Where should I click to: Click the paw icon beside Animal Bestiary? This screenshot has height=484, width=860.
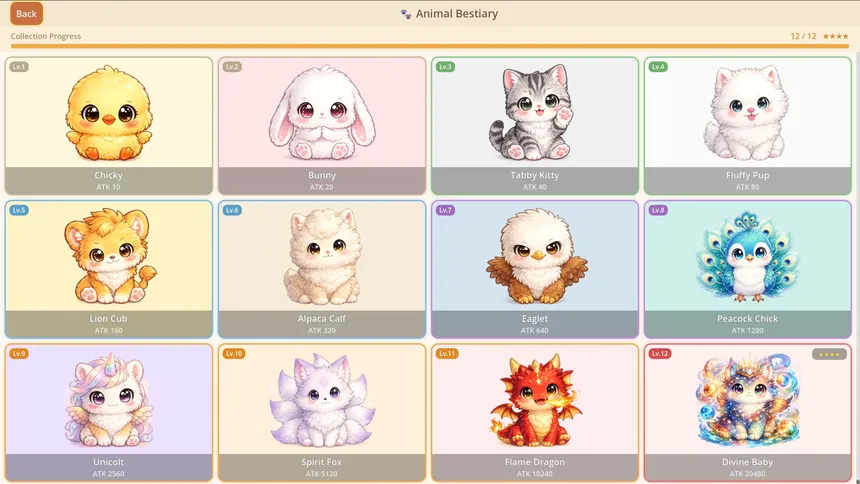(406, 14)
